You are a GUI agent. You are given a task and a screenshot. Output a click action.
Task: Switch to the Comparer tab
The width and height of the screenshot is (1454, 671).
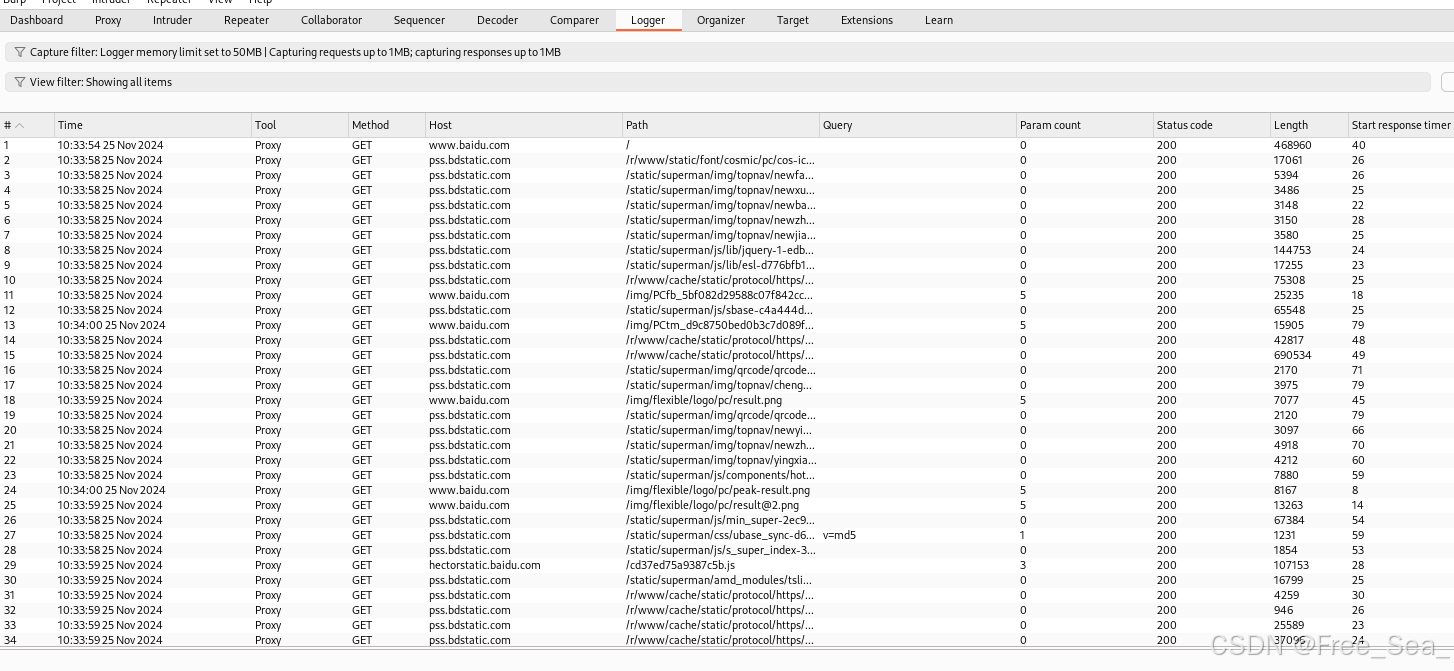coord(574,20)
